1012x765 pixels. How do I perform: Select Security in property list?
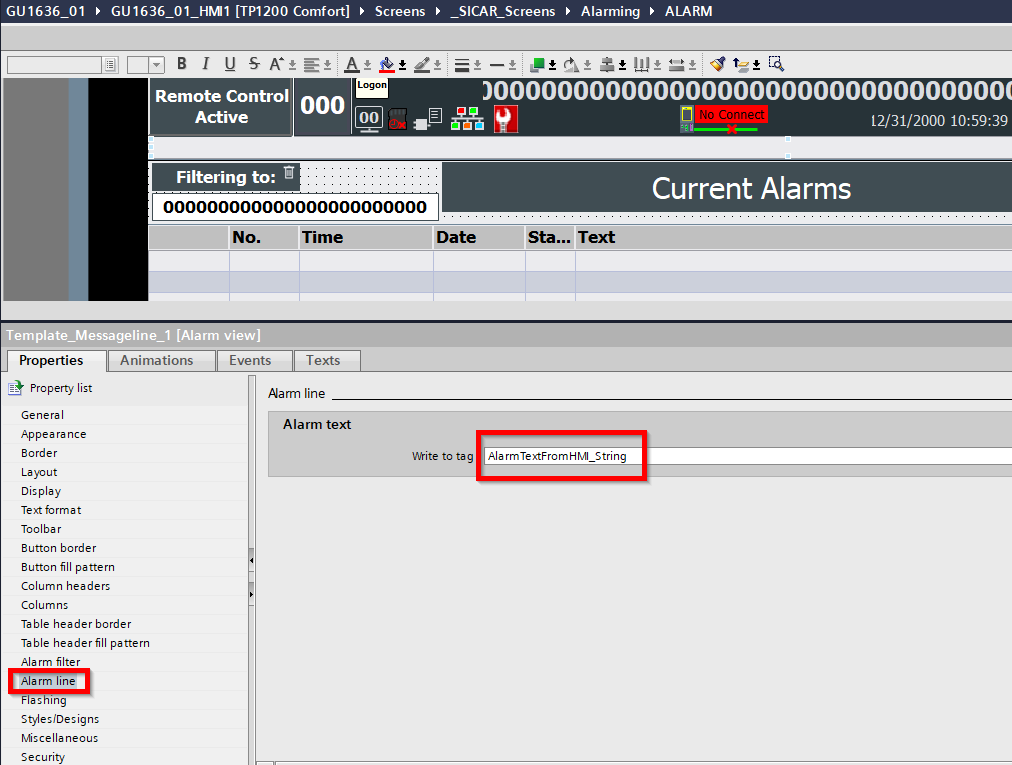[43, 757]
